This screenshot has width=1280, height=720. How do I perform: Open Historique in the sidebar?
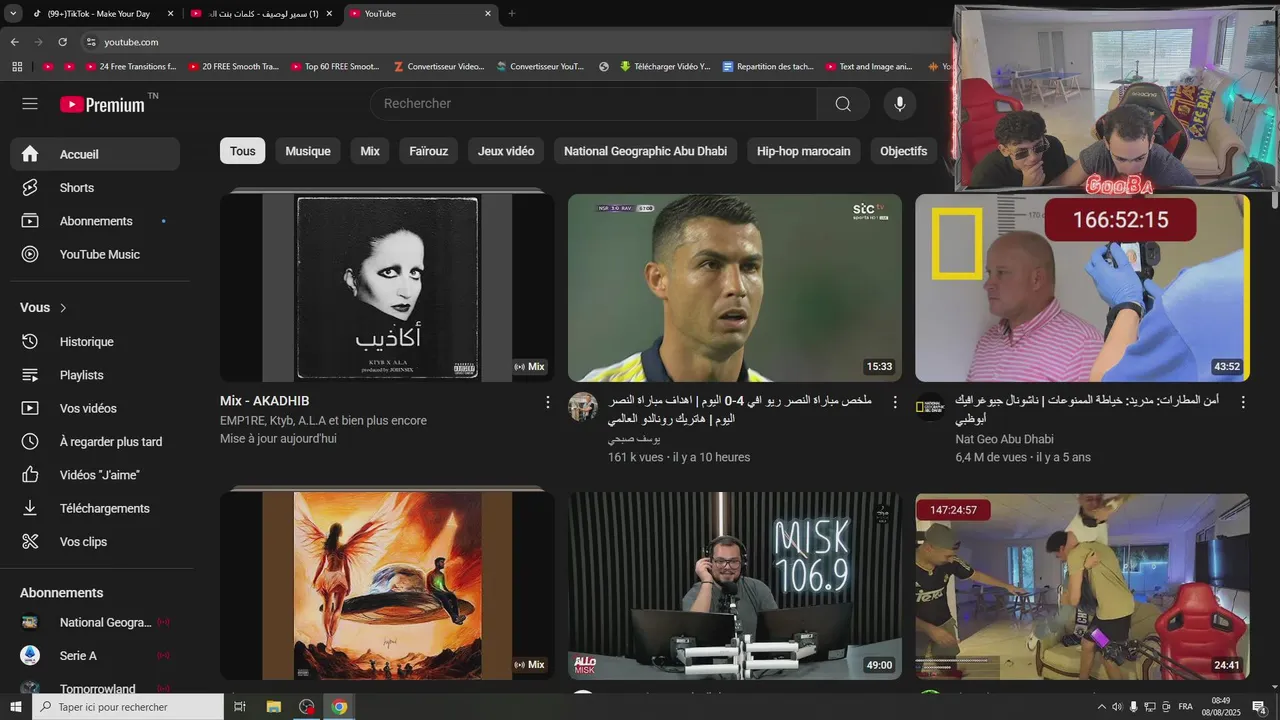click(x=95, y=342)
